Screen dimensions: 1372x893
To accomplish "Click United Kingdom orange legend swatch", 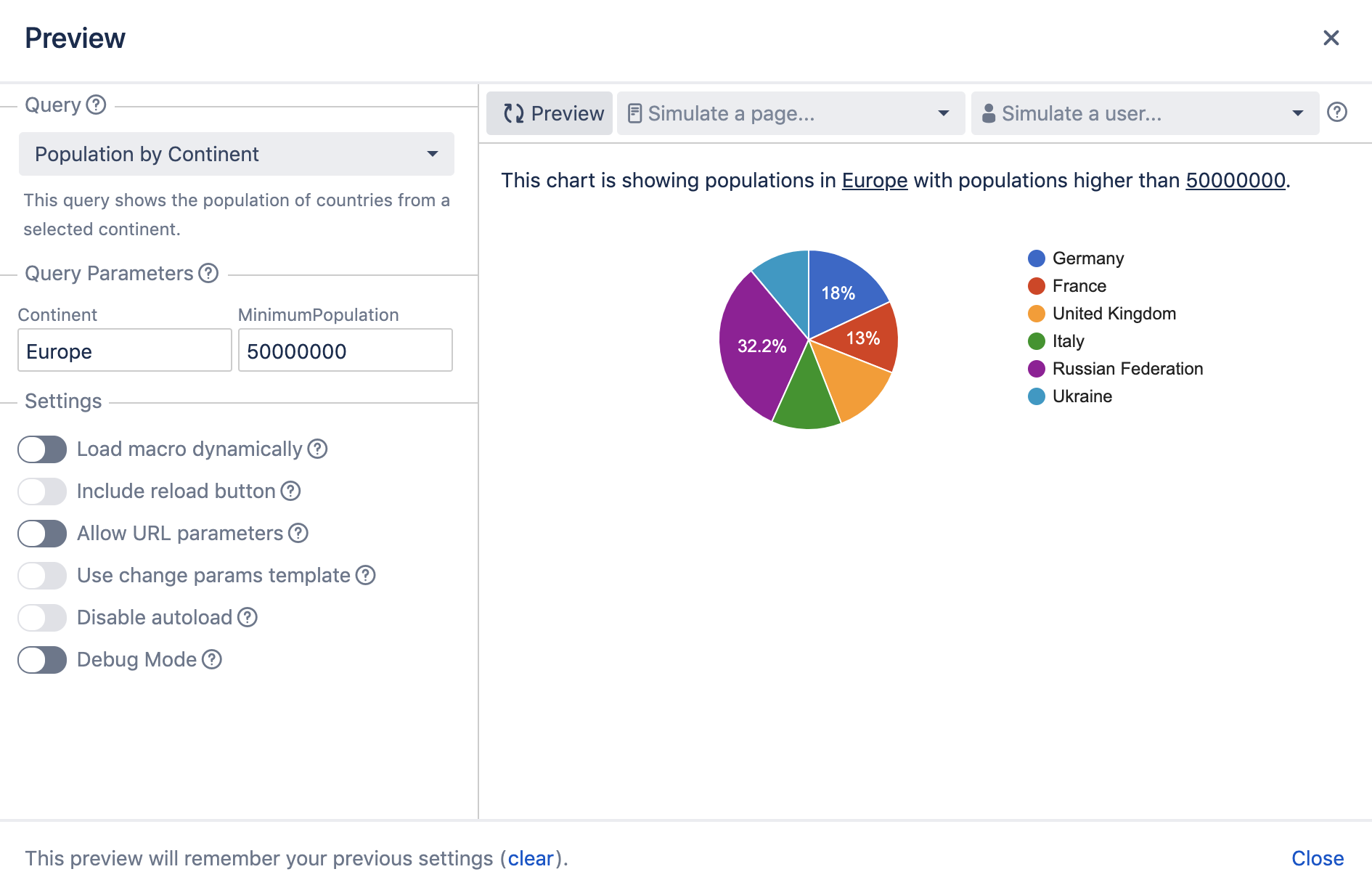I will (1037, 314).
